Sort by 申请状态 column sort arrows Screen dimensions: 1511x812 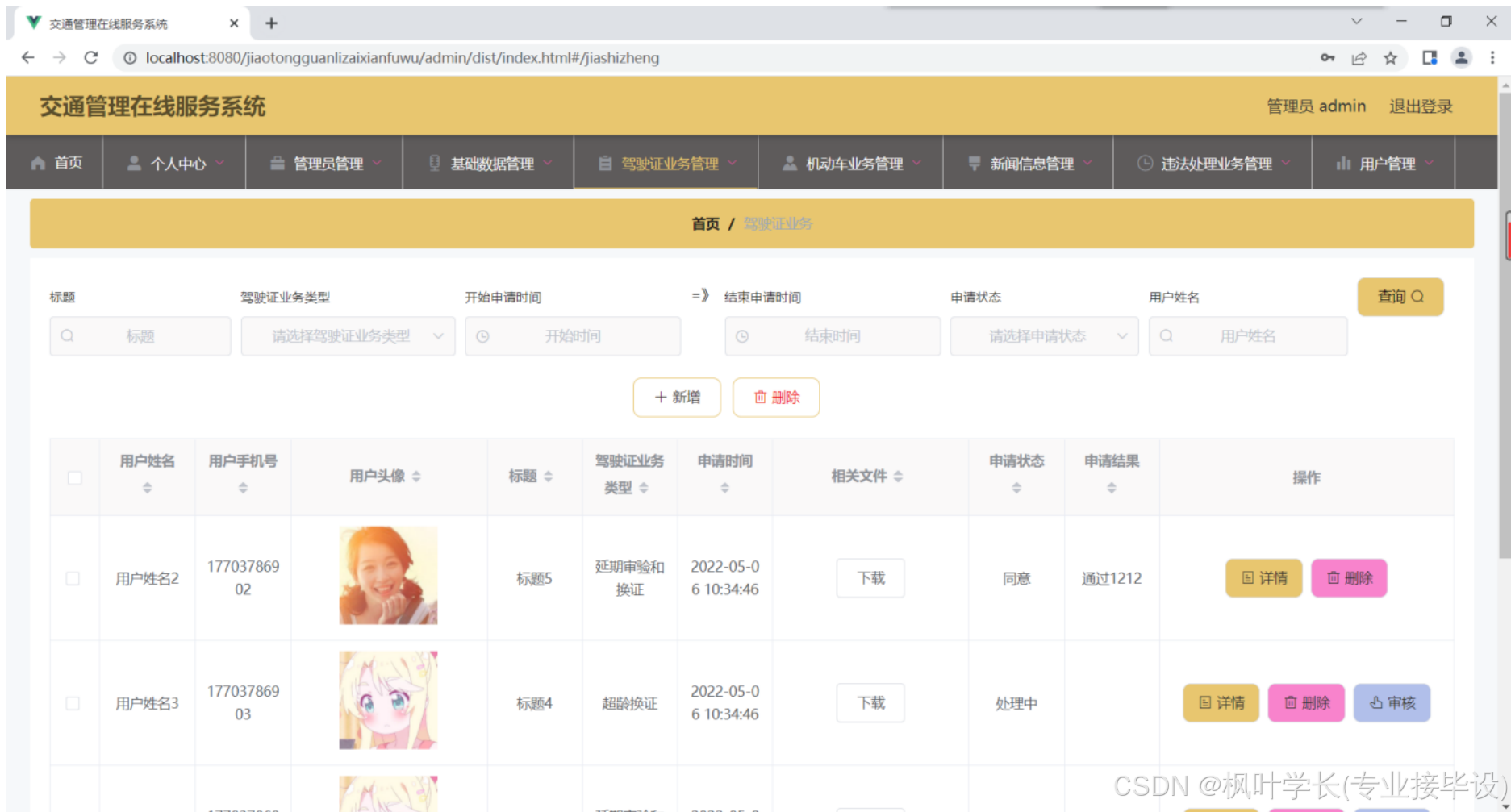(1016, 488)
